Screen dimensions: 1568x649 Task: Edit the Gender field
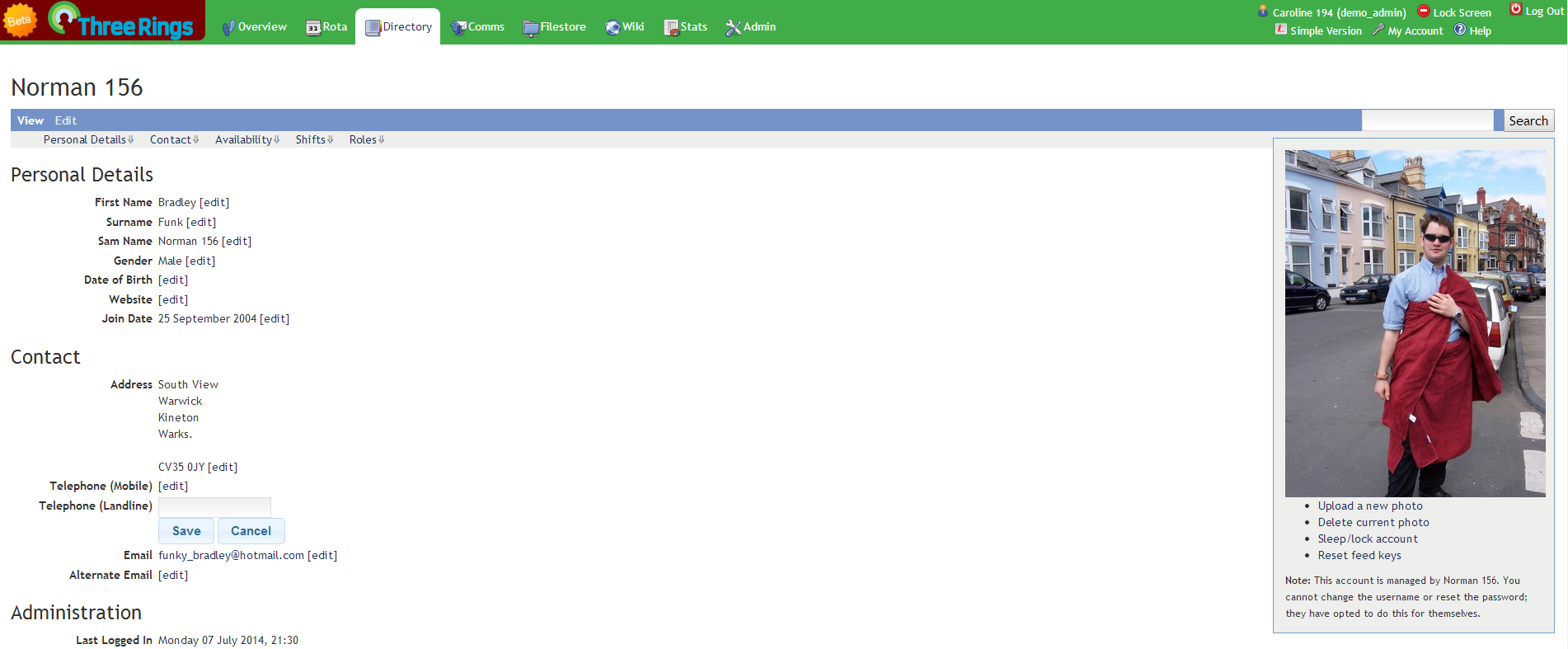pyautogui.click(x=200, y=261)
